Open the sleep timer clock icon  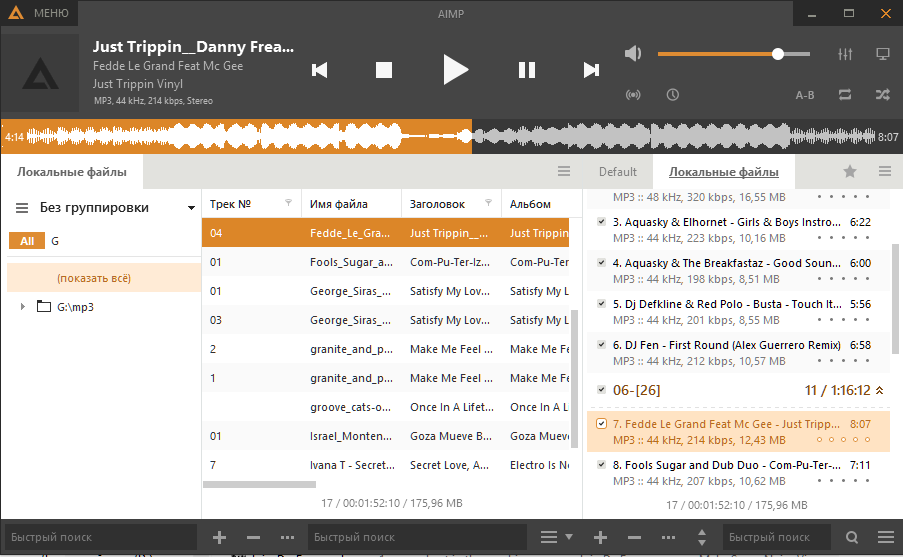coord(673,95)
